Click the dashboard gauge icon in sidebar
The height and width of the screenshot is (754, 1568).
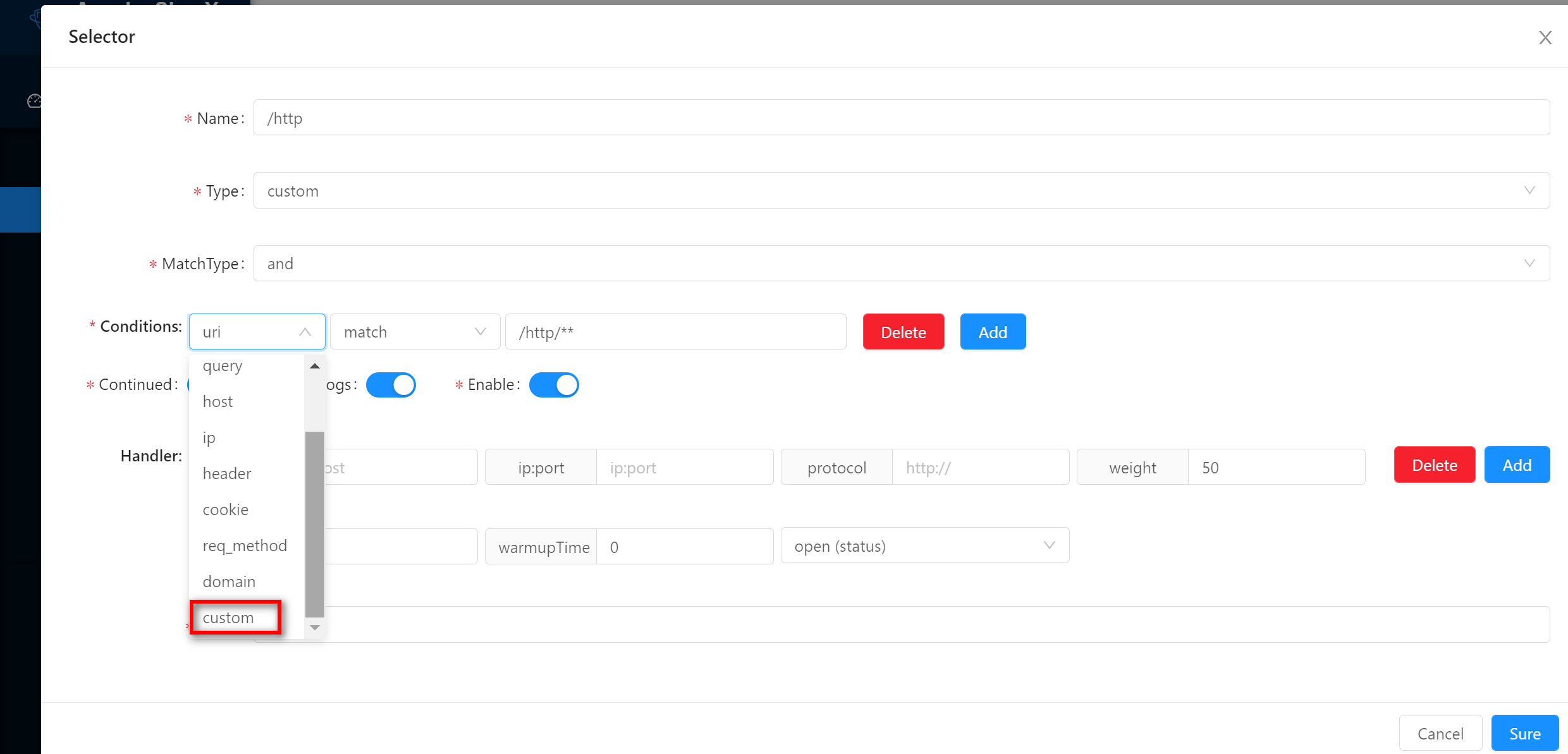click(34, 101)
